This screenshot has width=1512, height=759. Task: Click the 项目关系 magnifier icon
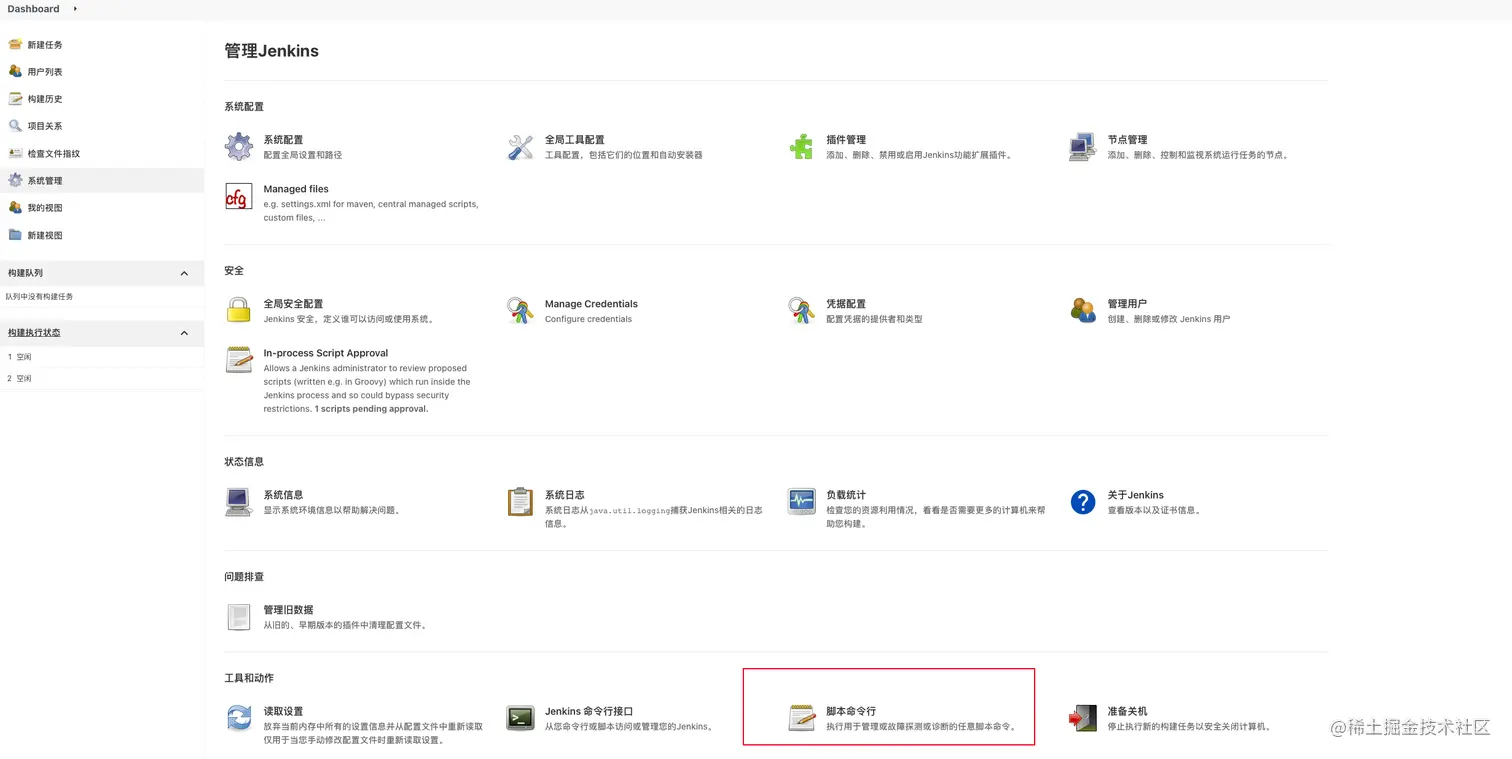click(x=15, y=125)
